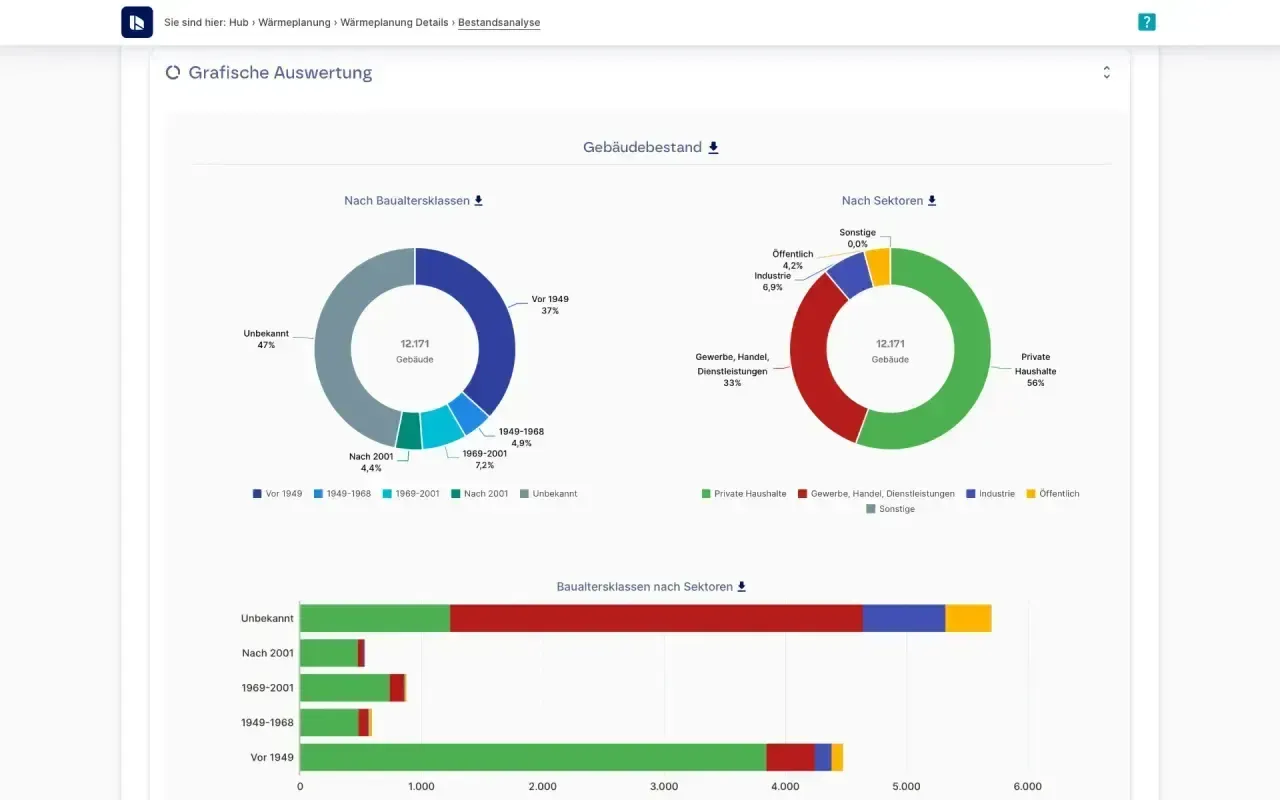Click 'Nach 2001 4,4%' donut label

[x=371, y=462]
